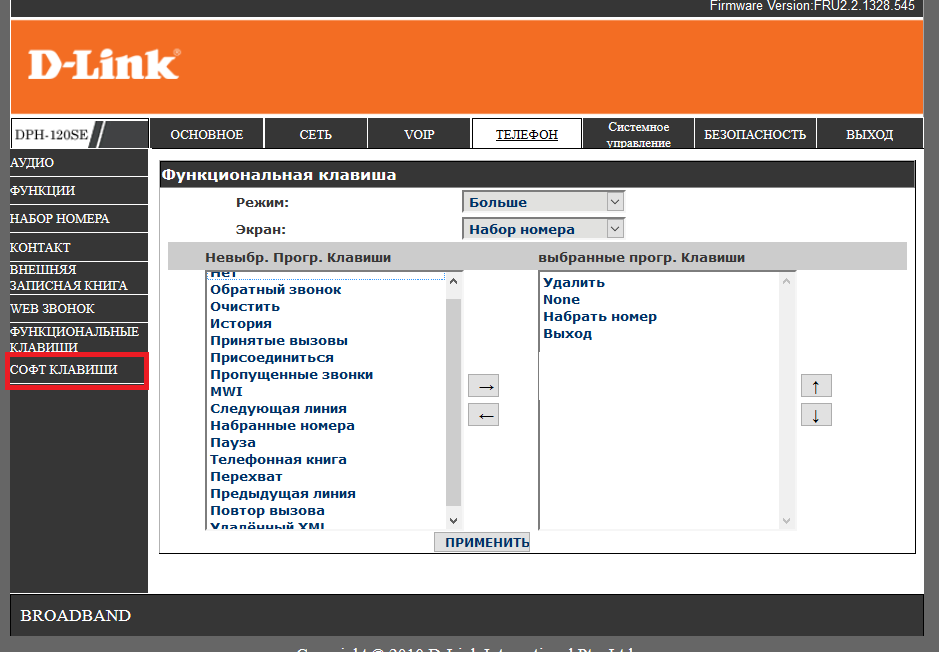Image resolution: width=939 pixels, height=652 pixels.
Task: Click the D-Link logo
Action: (x=104, y=65)
